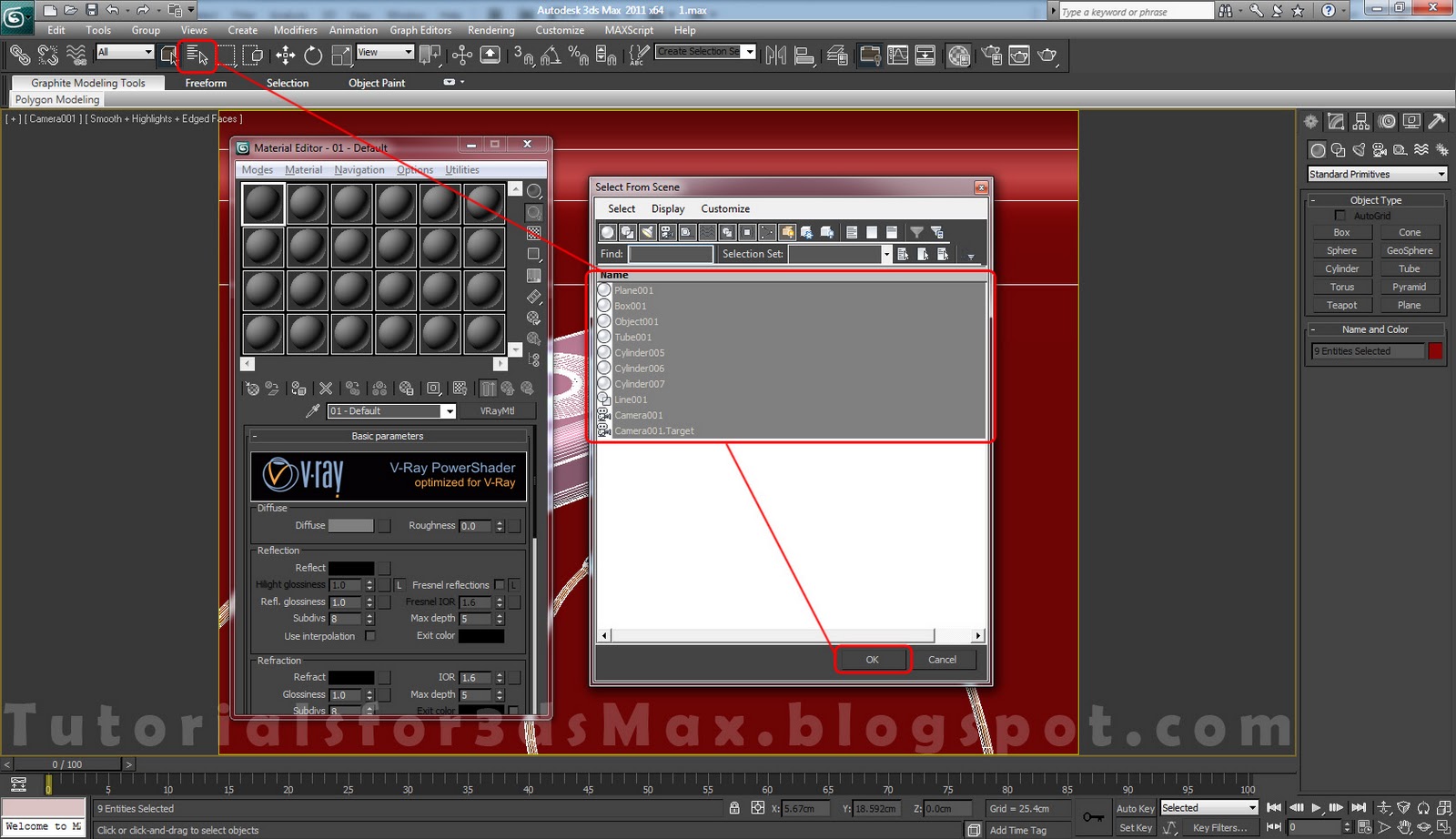Image resolution: width=1456 pixels, height=839 pixels.
Task: Click the Find input field
Action: tap(671, 254)
